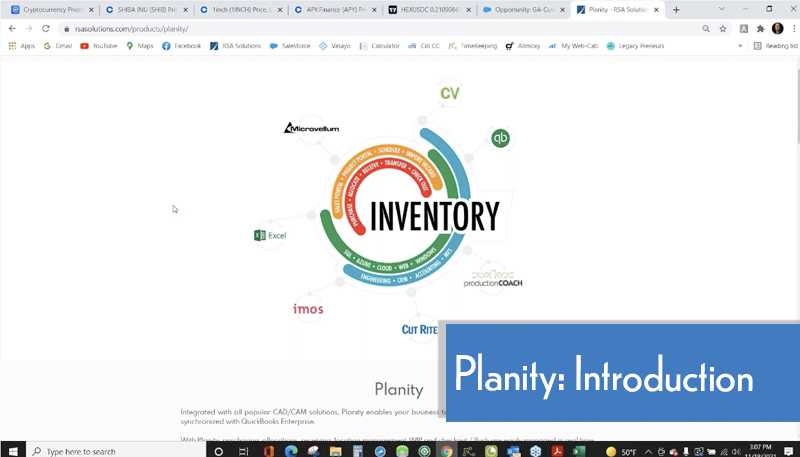The width and height of the screenshot is (800, 457).
Task: Open the Apps bookmark shortcut
Action: 21,46
